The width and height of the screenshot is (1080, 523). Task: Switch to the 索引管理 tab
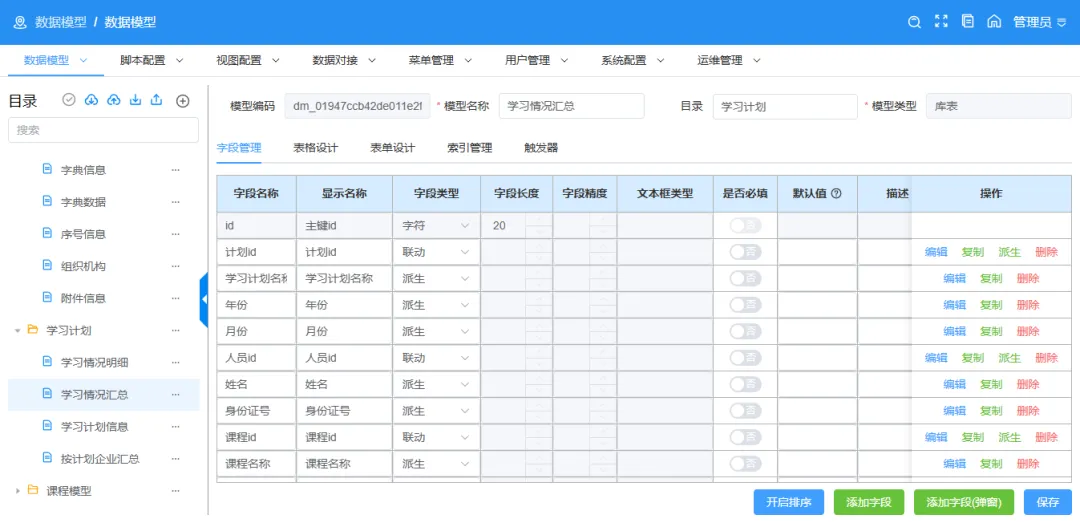470,147
